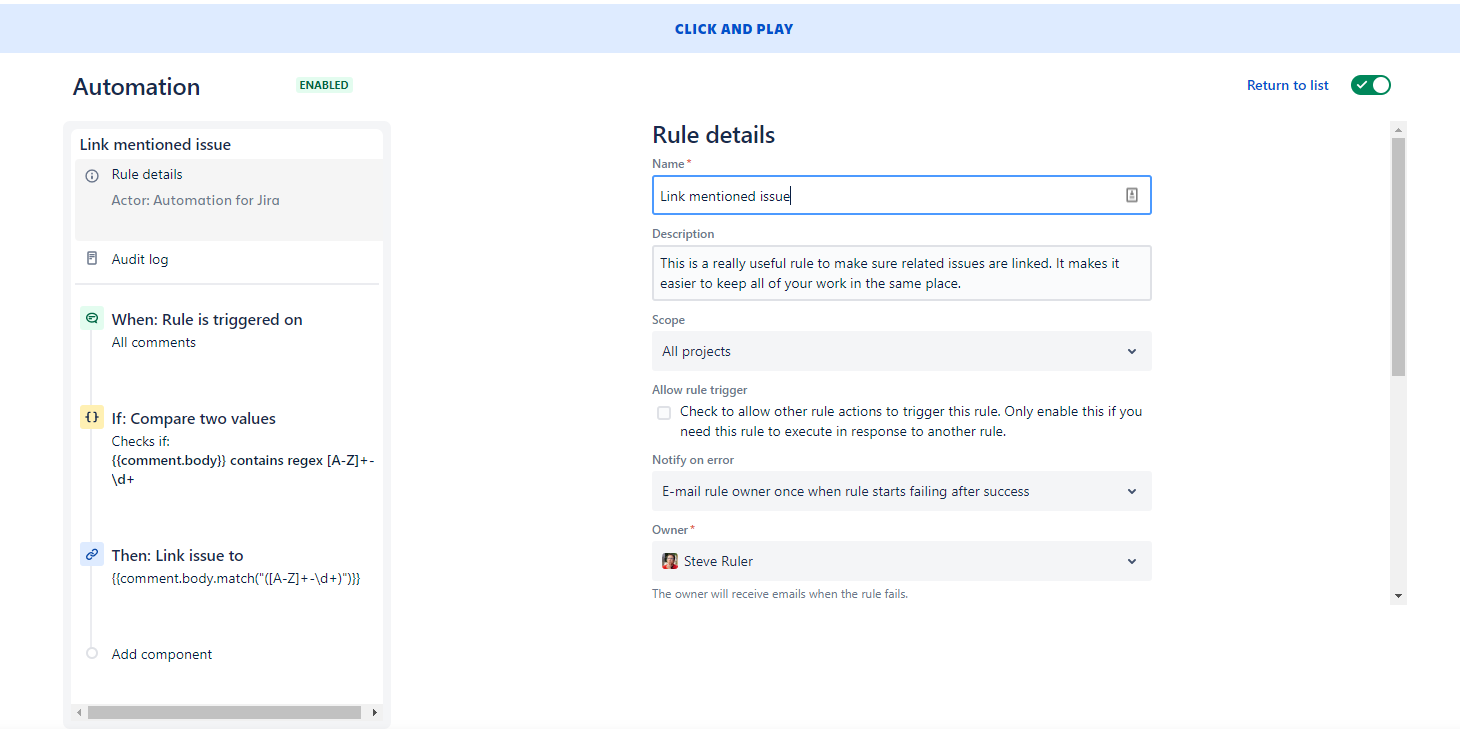Click the info icon beside Rule details
Image resolution: width=1460 pixels, height=729 pixels.
(91, 174)
